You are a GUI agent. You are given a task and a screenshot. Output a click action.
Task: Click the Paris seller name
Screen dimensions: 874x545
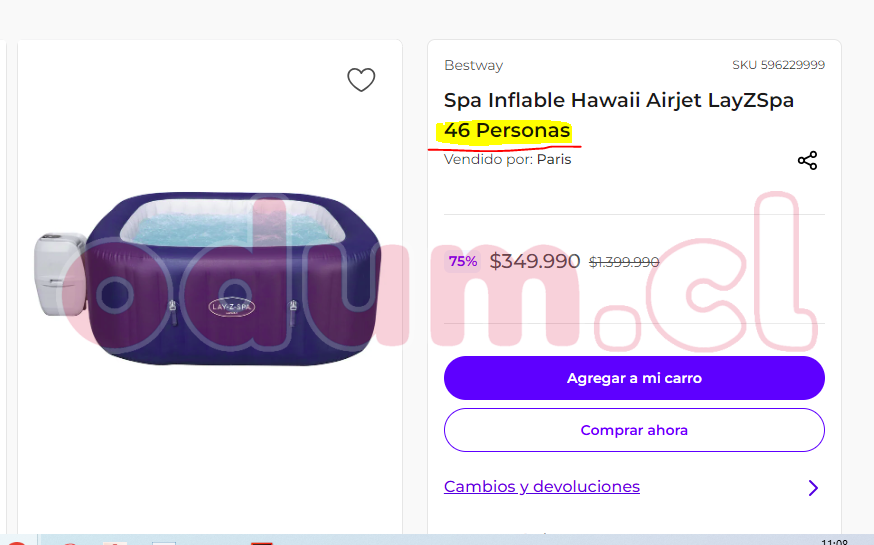point(554,159)
